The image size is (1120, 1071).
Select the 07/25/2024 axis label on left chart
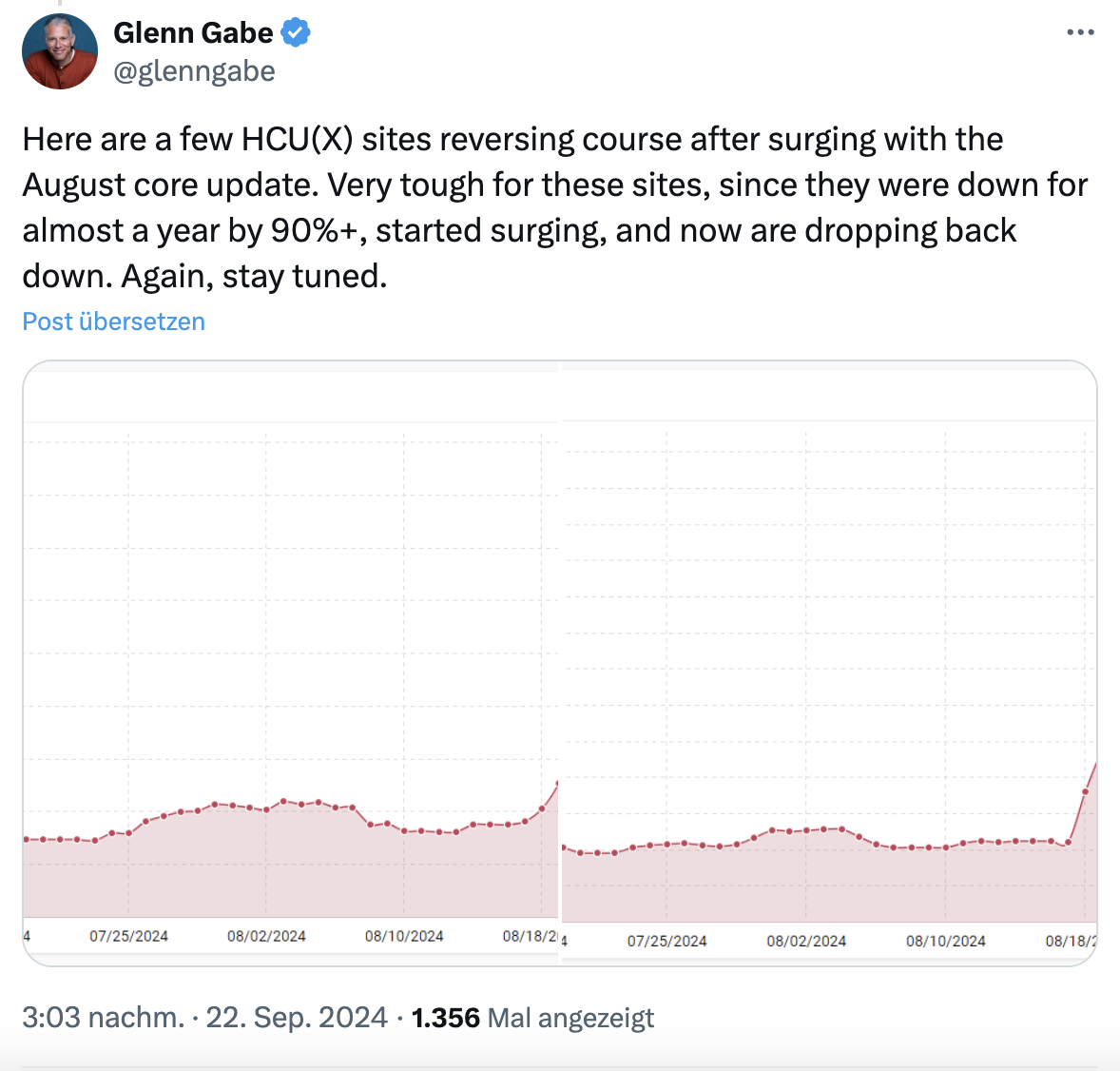point(130,935)
